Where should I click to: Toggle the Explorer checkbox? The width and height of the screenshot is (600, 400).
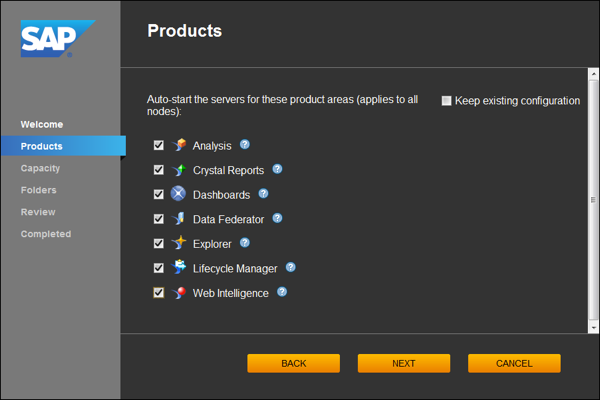(x=159, y=243)
